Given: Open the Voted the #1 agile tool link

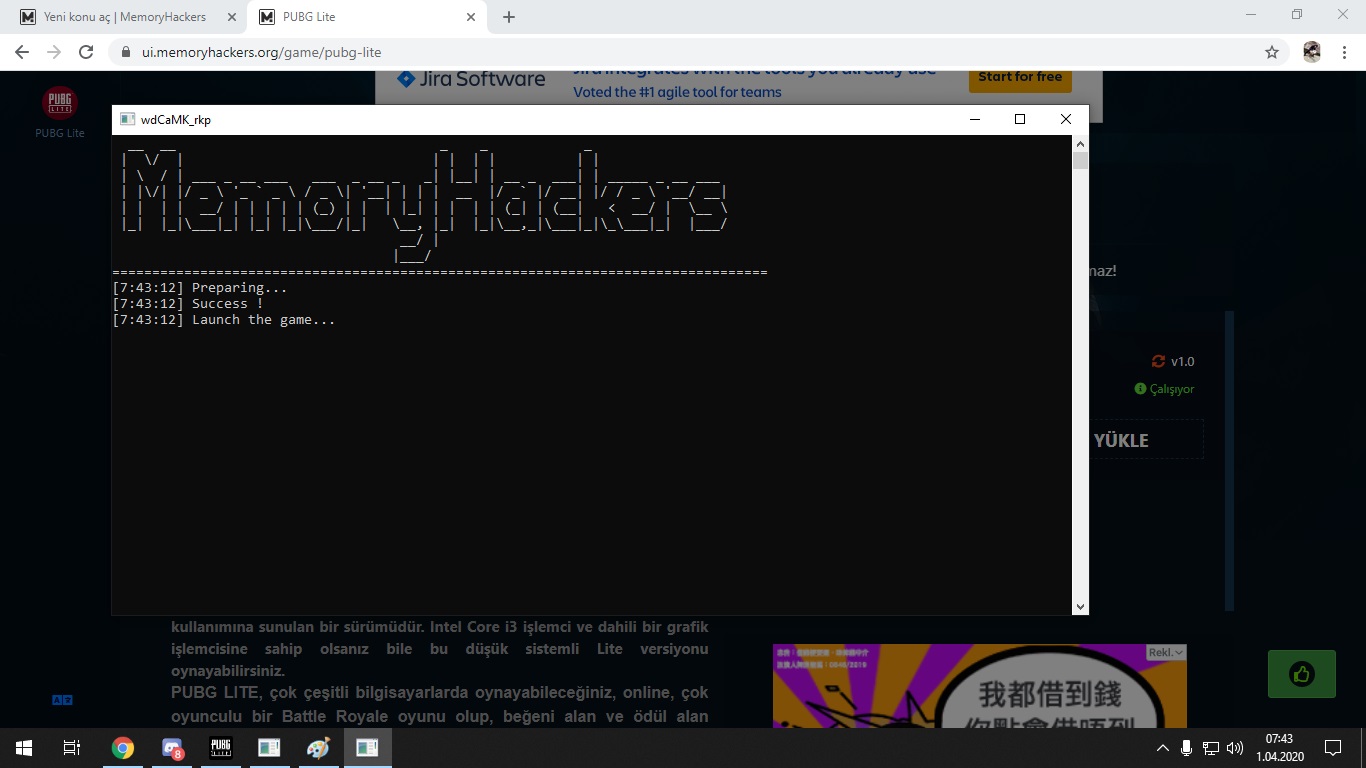Looking at the screenshot, I should click(677, 92).
